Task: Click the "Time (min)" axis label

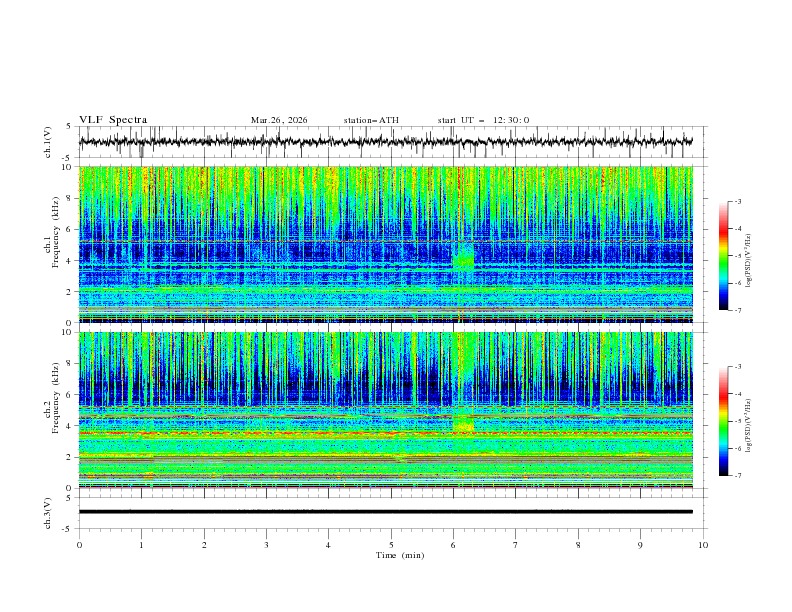Action: point(400,555)
